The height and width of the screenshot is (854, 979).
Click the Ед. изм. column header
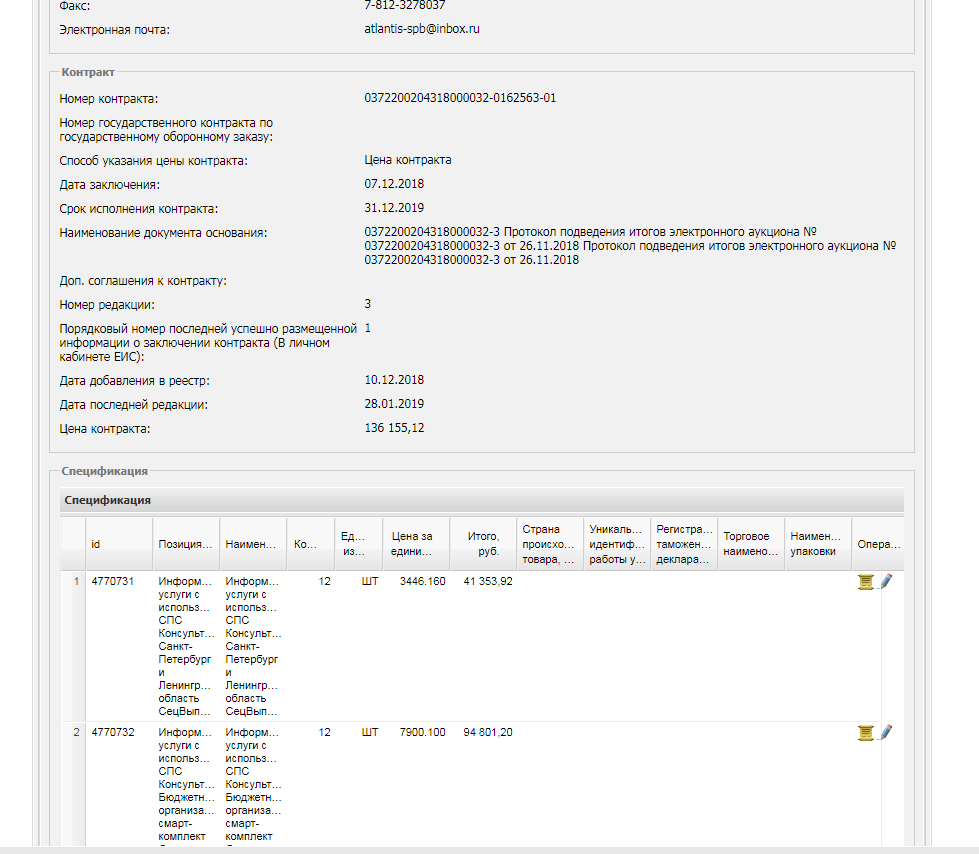click(358, 544)
